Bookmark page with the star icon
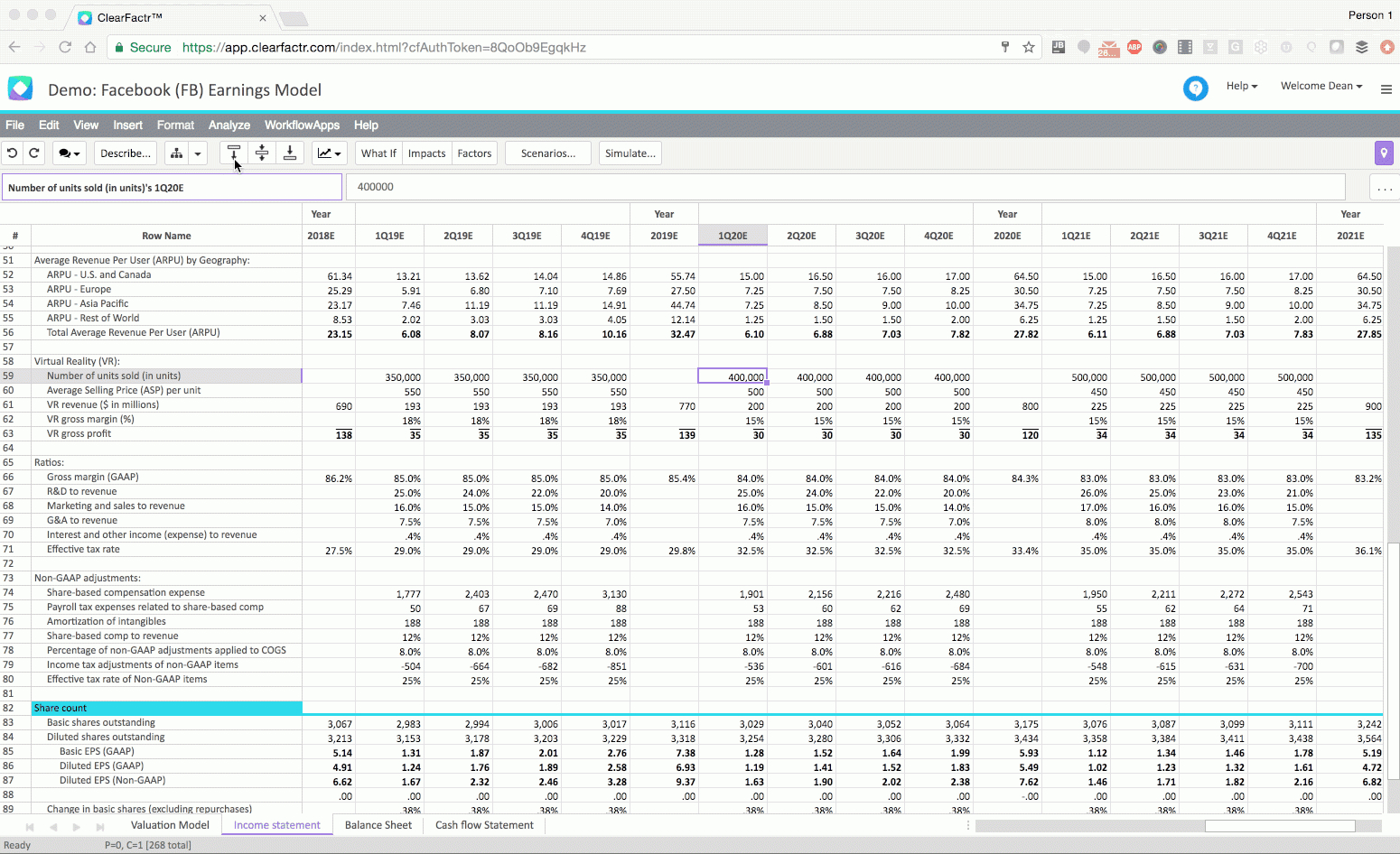Screen dimensions: 1400x854 coord(1029,47)
